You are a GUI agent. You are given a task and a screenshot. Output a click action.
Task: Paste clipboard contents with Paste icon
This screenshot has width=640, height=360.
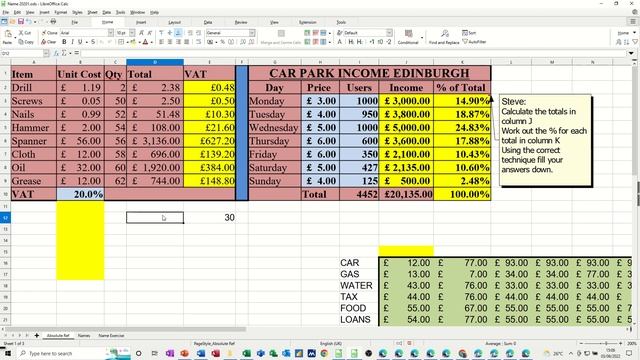click(8, 37)
